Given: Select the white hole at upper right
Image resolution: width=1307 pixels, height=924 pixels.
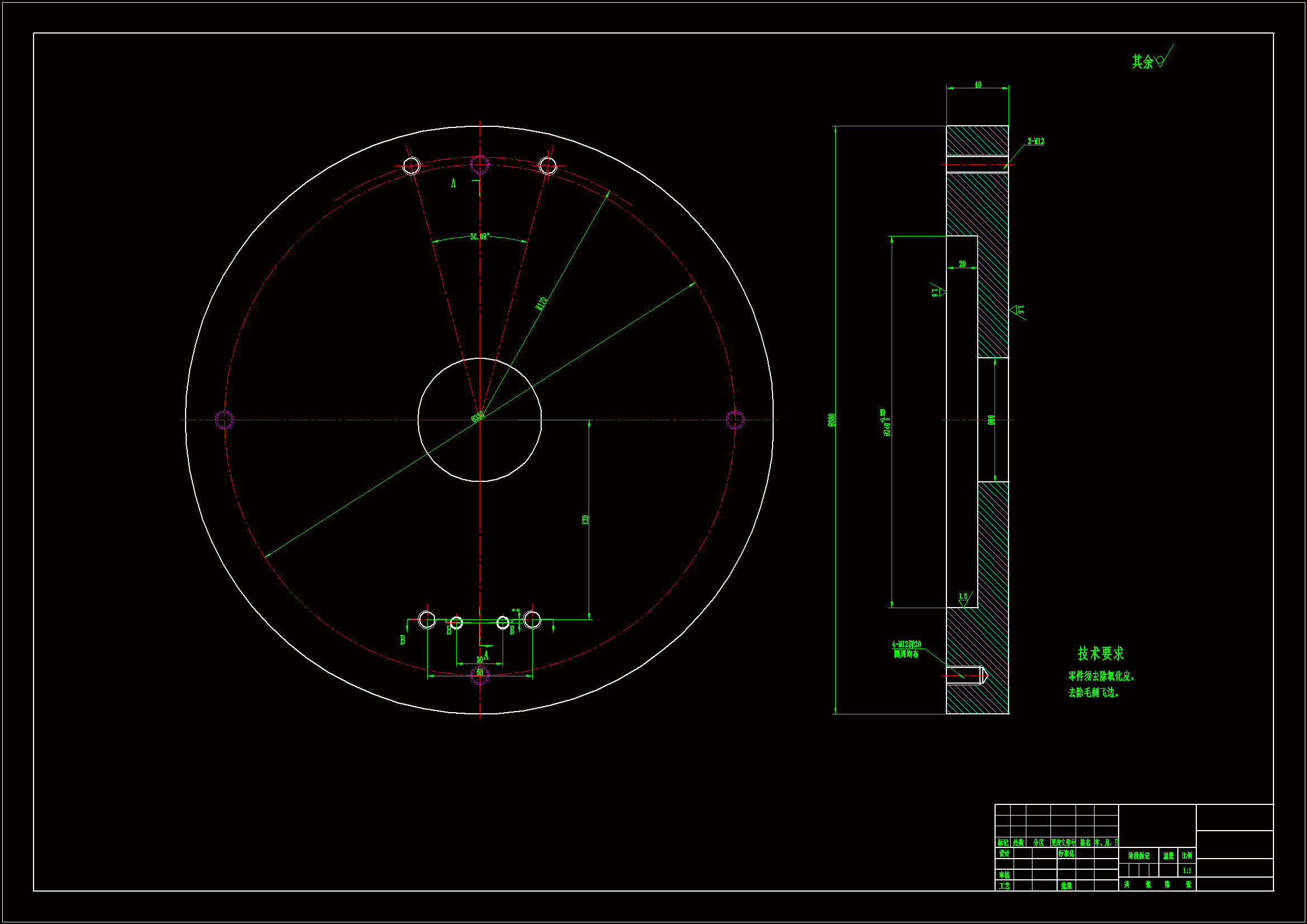Looking at the screenshot, I should [x=547, y=165].
